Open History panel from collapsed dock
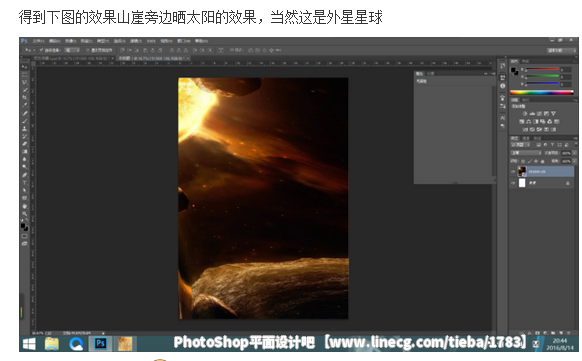This screenshot has width=582, height=361. coord(503,66)
